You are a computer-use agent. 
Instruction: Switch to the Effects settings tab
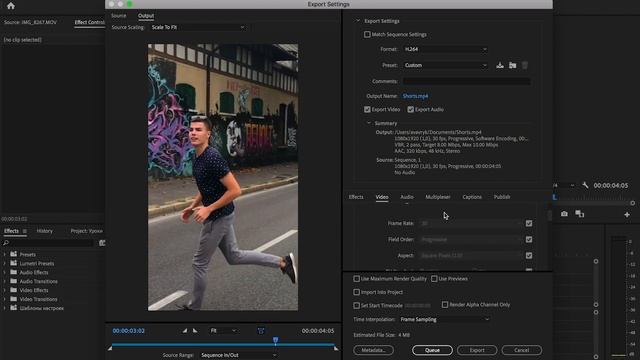click(x=356, y=197)
